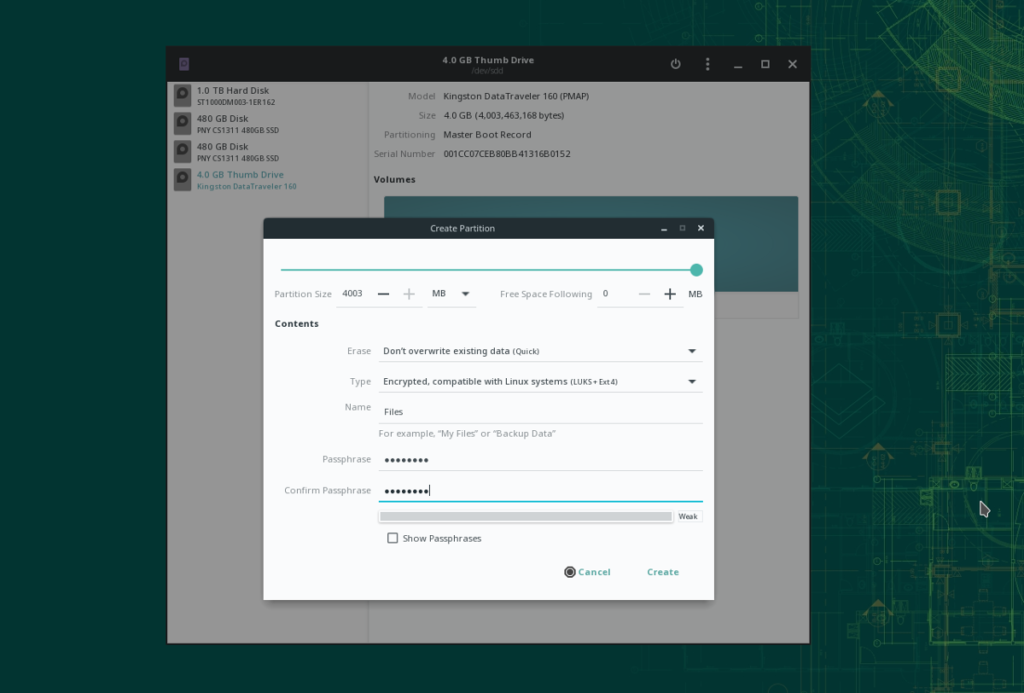Viewport: 1024px width, 693px height.
Task: Select the first 480 GB PNY SSD icon
Action: [x=181, y=122]
